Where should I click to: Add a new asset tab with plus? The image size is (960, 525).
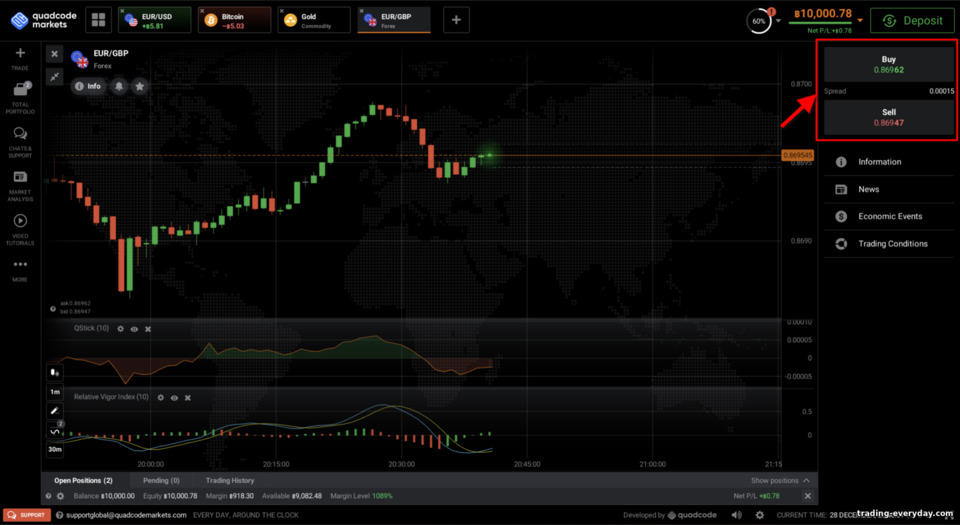coord(456,20)
